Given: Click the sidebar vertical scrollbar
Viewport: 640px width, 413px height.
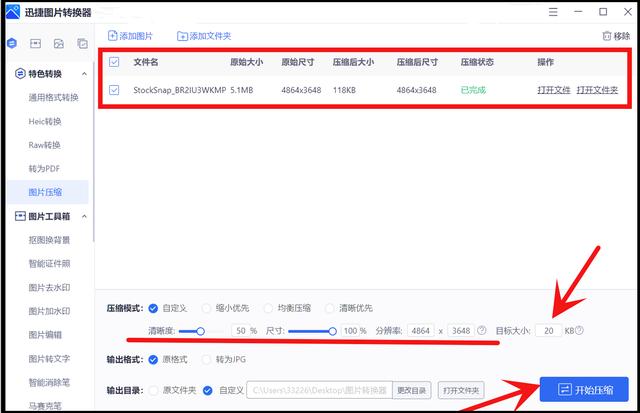Looking at the screenshot, I should 93,151.
